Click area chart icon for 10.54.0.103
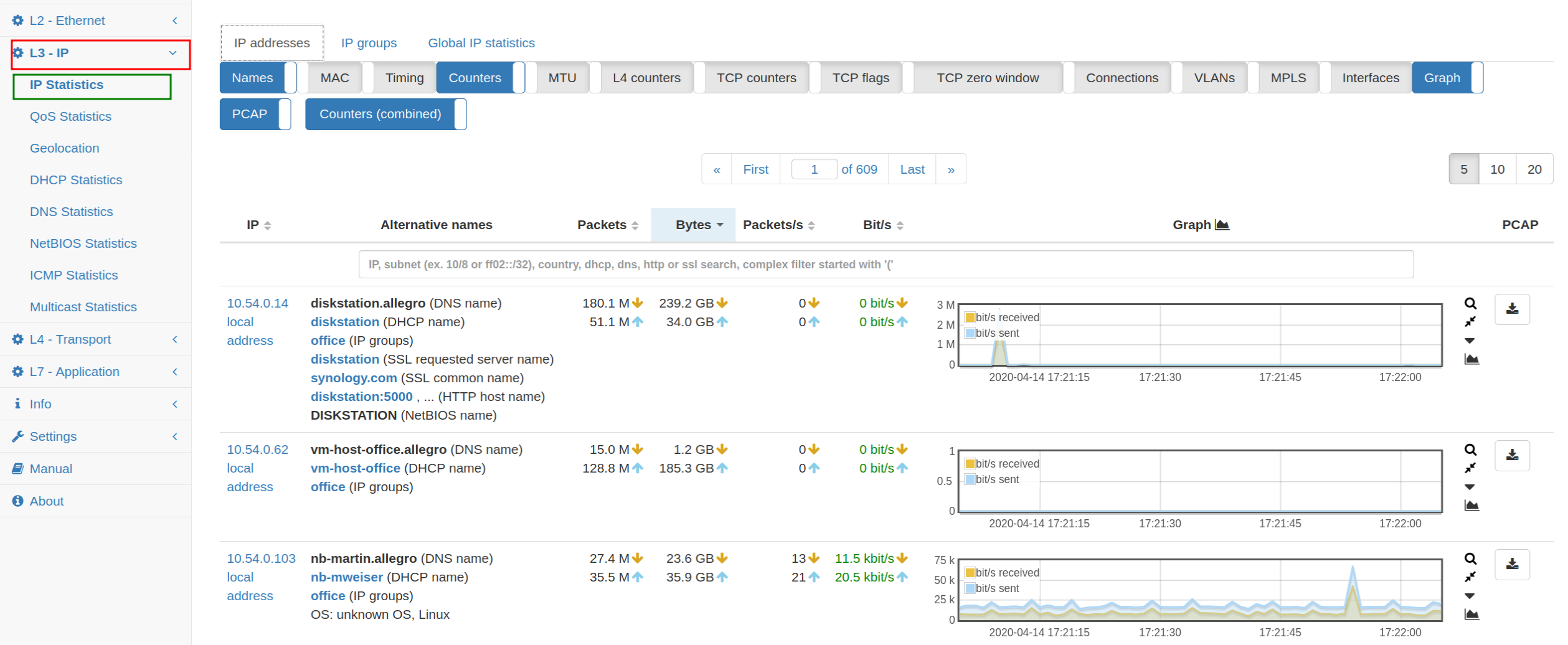Screen dimensions: 1568x645 tap(1471, 614)
